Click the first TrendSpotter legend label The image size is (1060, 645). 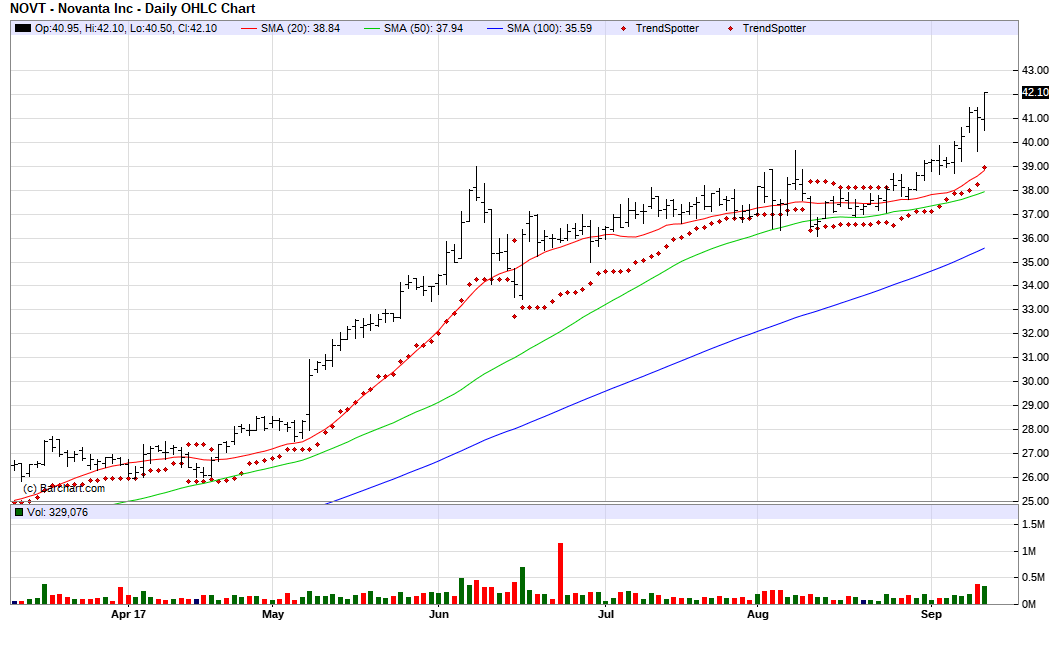pyautogui.click(x=667, y=28)
